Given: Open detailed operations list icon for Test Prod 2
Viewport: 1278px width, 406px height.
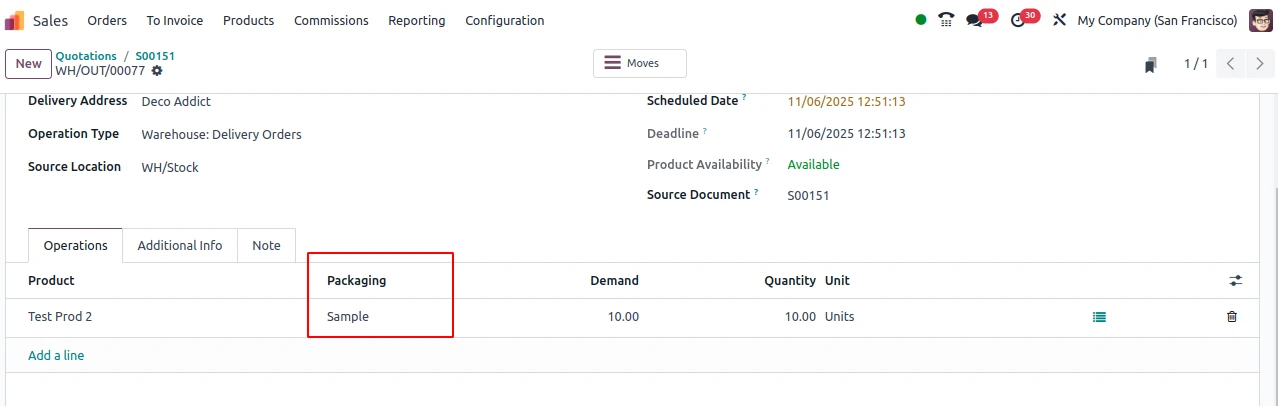Looking at the screenshot, I should point(1100,317).
